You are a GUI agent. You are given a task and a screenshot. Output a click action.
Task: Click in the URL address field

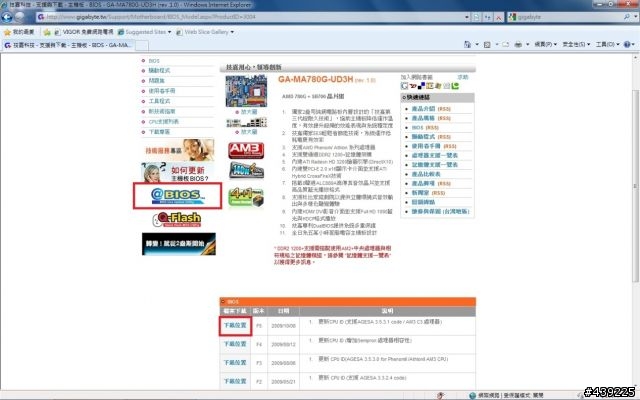point(253,17)
